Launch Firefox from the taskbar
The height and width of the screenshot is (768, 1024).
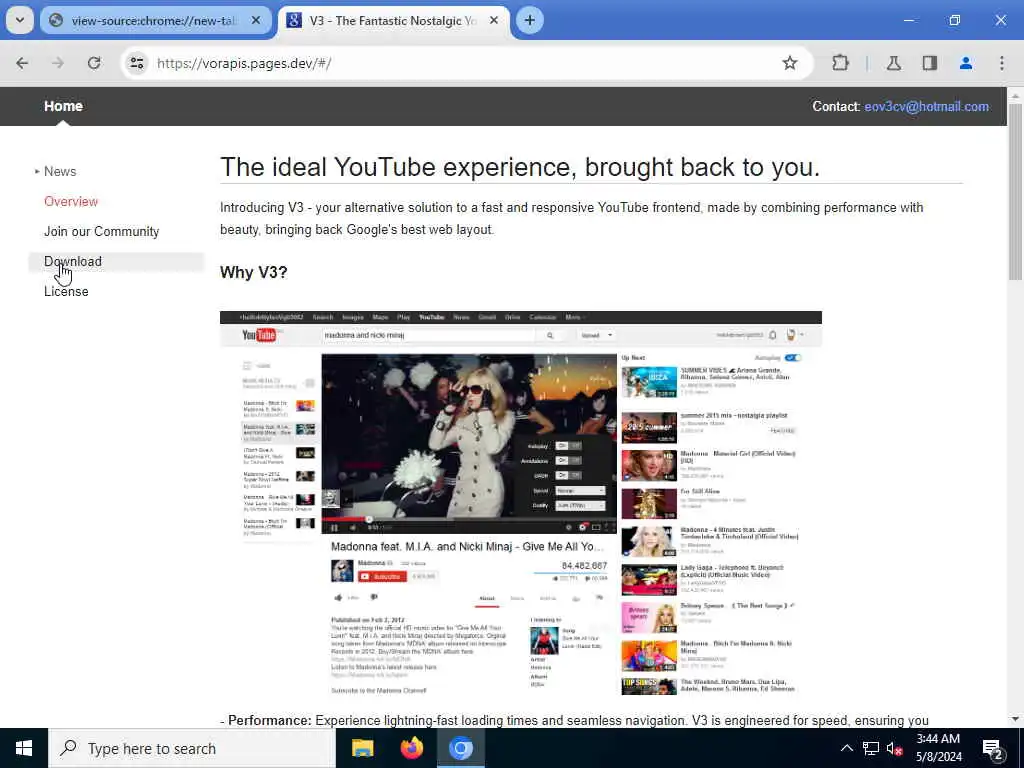[x=411, y=748]
